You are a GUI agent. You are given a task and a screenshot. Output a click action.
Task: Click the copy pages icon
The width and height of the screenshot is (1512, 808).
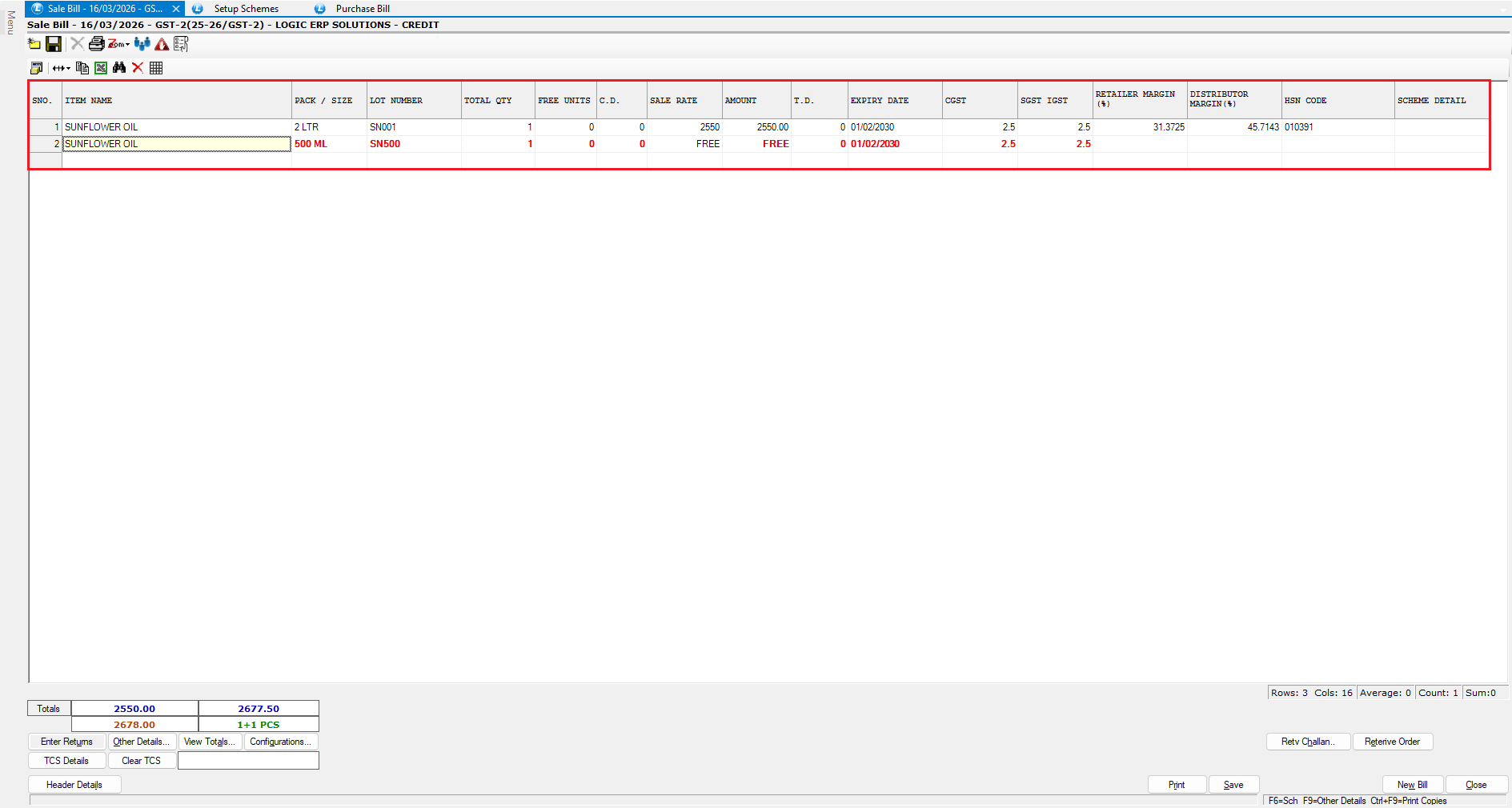click(x=82, y=68)
